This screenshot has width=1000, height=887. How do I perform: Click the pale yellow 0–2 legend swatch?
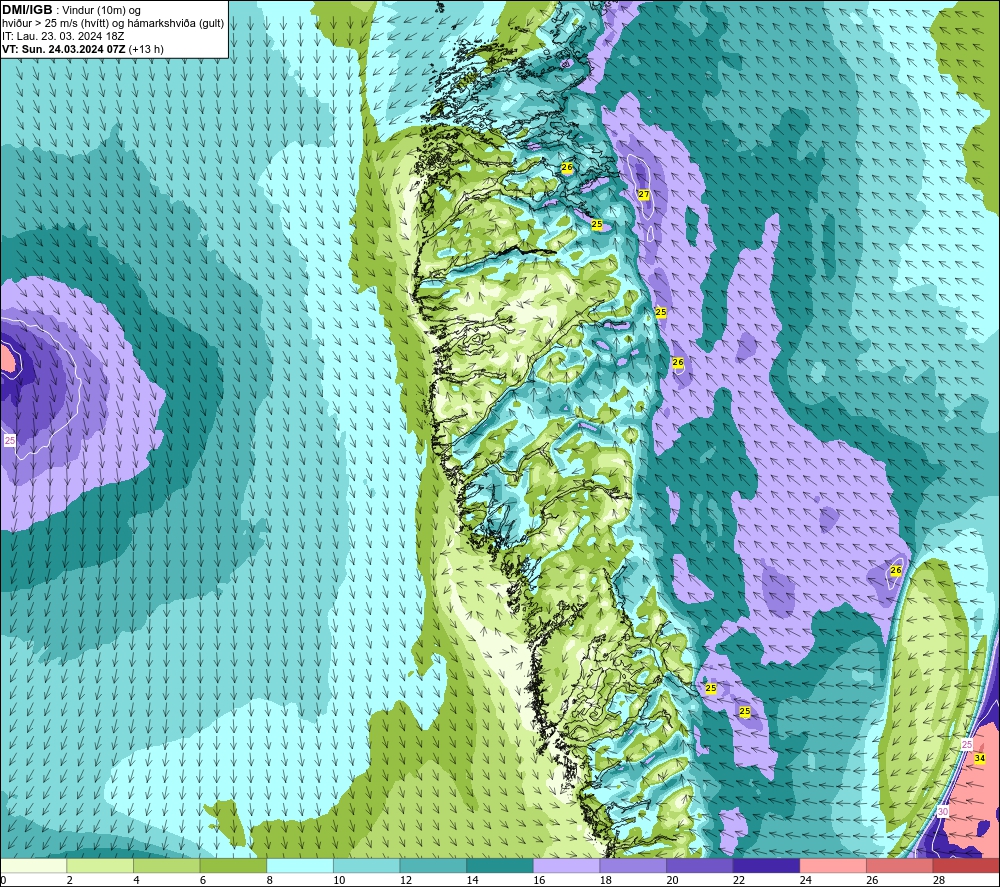tap(33, 865)
